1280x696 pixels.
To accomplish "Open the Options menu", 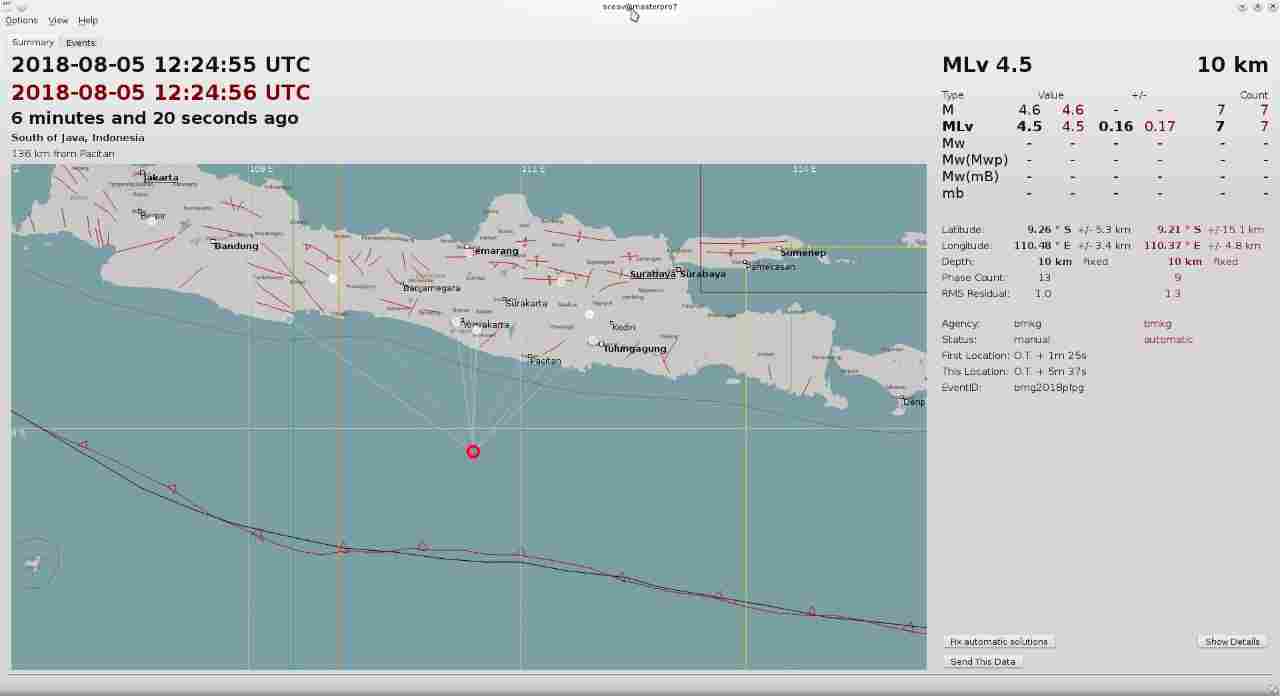I will pos(21,20).
